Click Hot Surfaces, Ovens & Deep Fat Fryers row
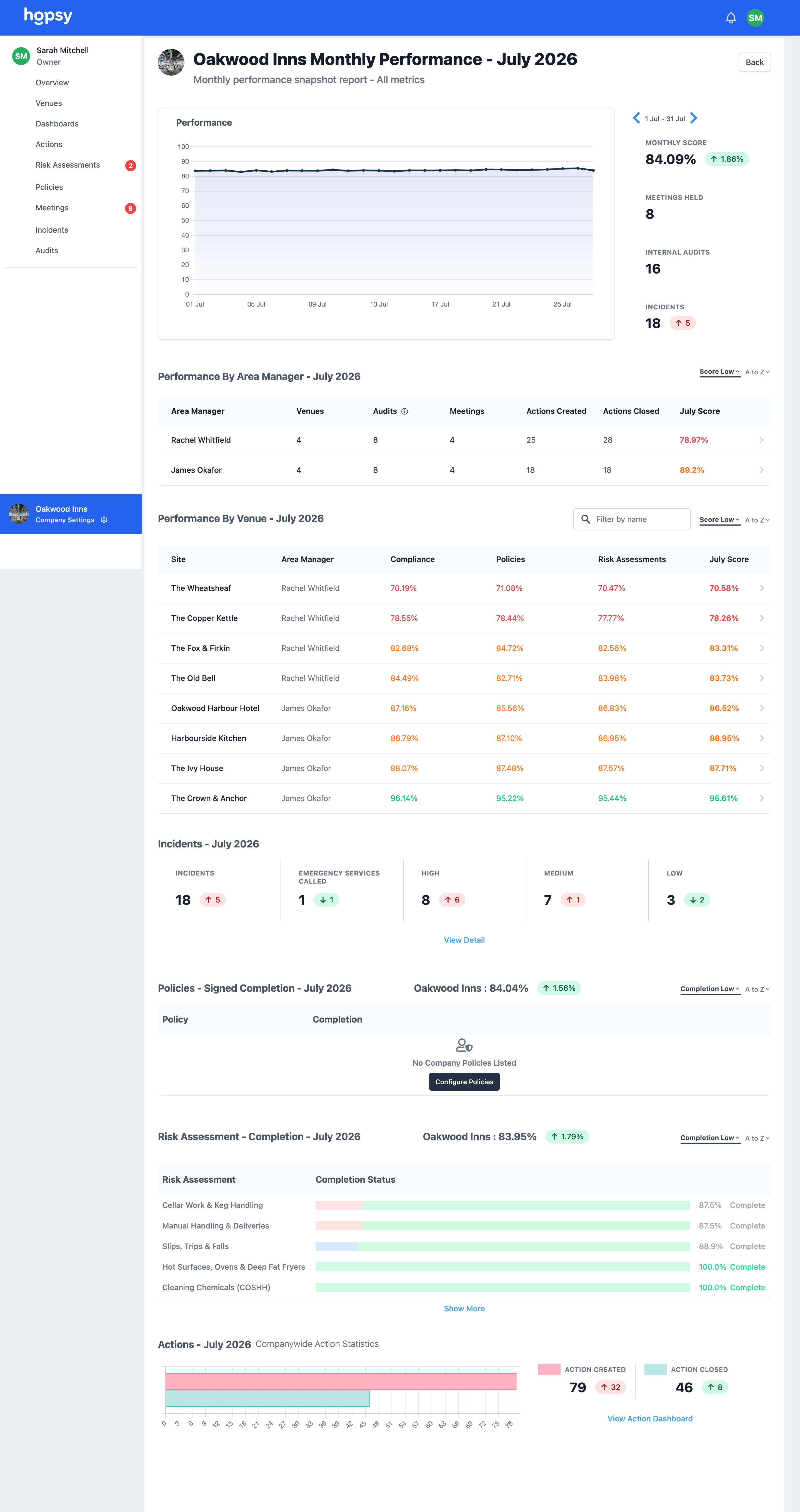800x1512 pixels. click(x=464, y=1267)
